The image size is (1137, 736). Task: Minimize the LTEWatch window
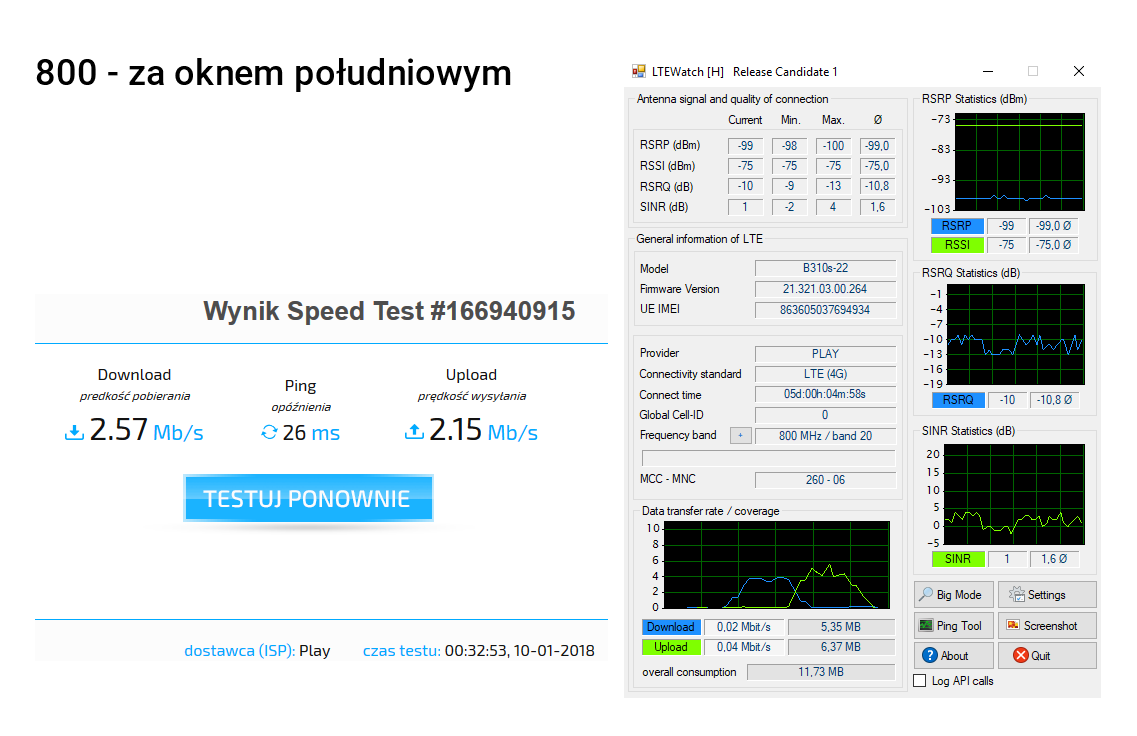tap(988, 71)
